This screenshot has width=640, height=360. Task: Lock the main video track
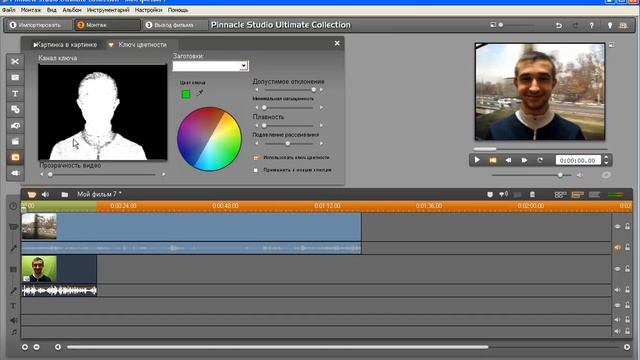pyautogui.click(x=627, y=226)
